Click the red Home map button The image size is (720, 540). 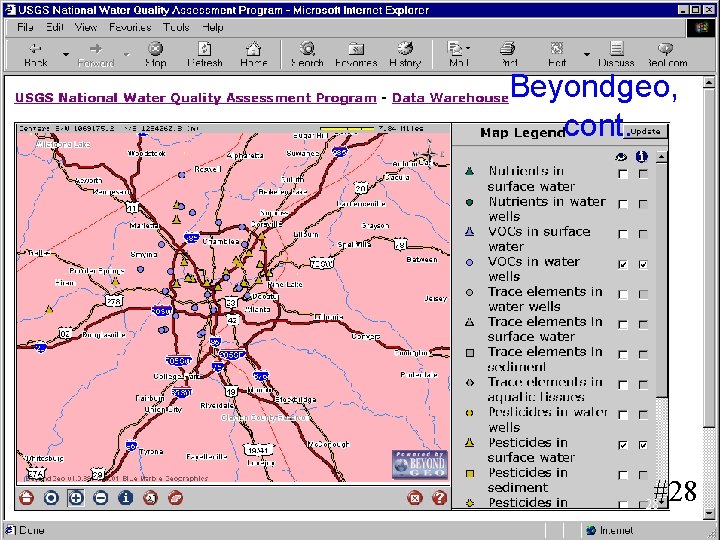click(27, 498)
